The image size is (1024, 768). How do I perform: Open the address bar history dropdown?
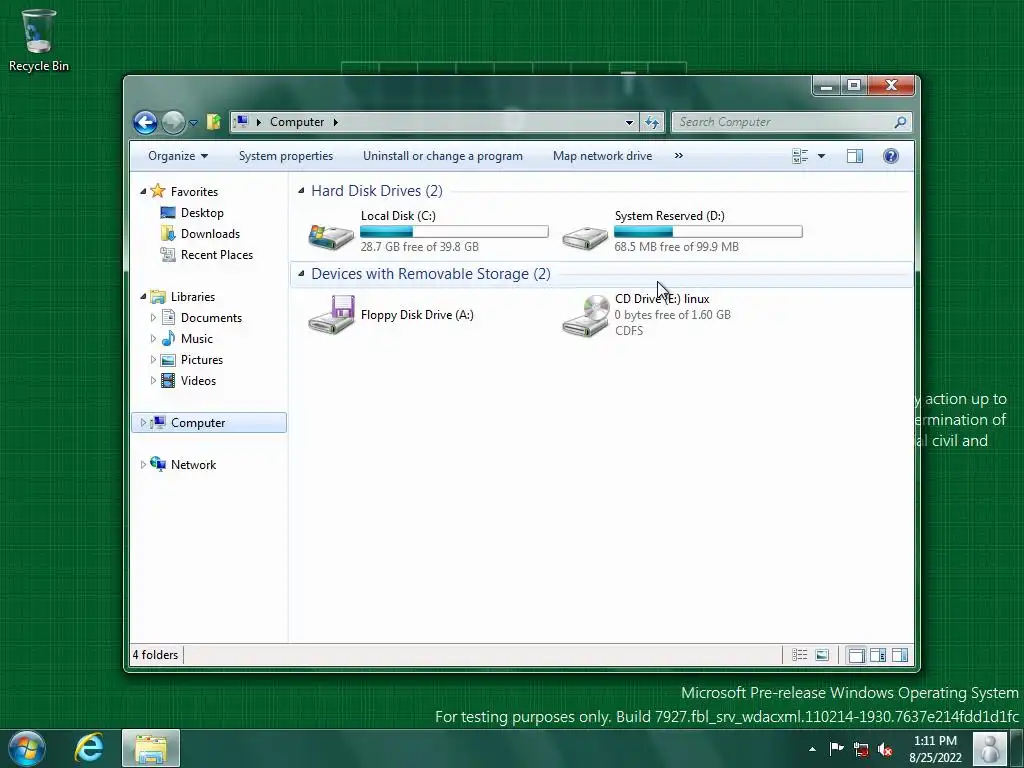coord(629,122)
